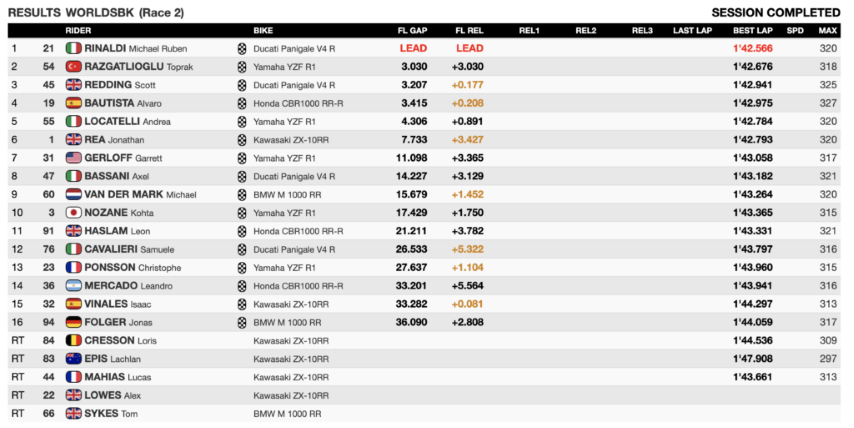Click the REL3 column header
The width and height of the screenshot is (854, 428).
642,30
